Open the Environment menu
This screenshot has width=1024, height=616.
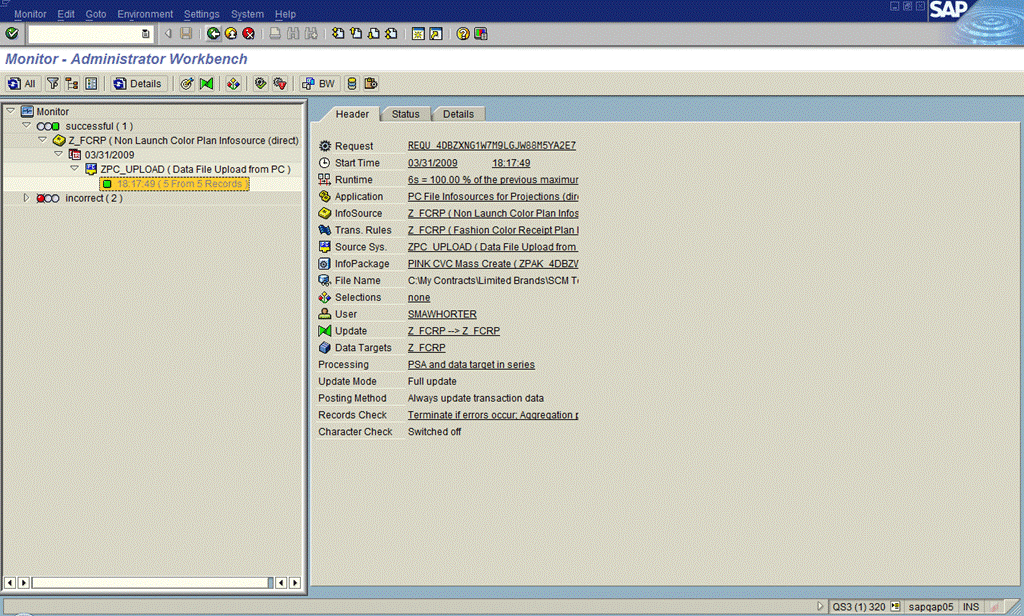tap(145, 14)
